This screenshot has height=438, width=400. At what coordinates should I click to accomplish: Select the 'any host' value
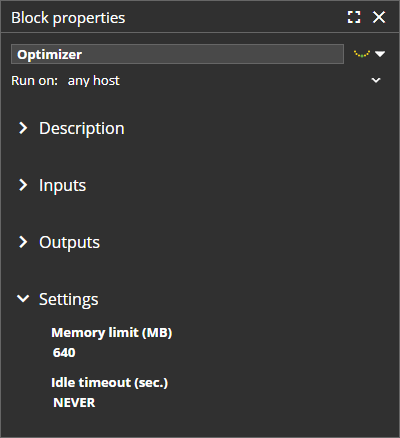point(94,81)
